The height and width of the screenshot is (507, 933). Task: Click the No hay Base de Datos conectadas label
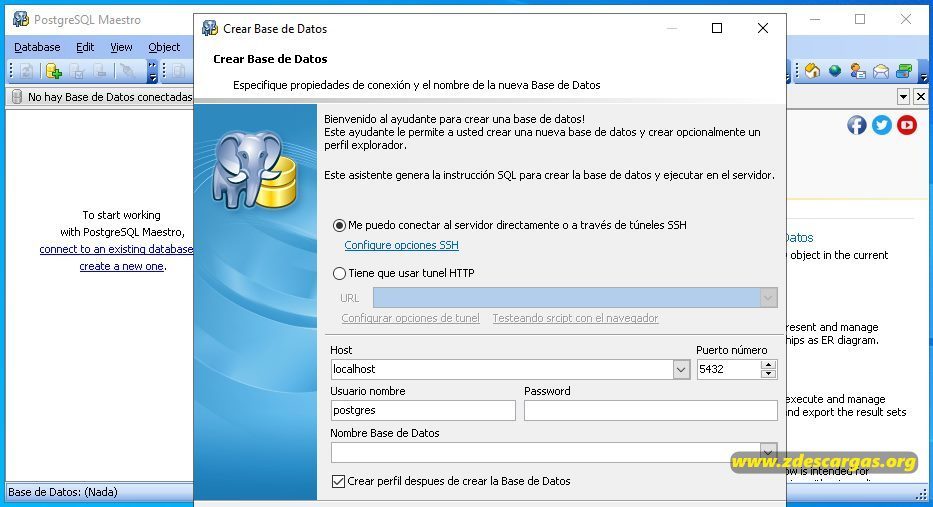[x=110, y=97]
